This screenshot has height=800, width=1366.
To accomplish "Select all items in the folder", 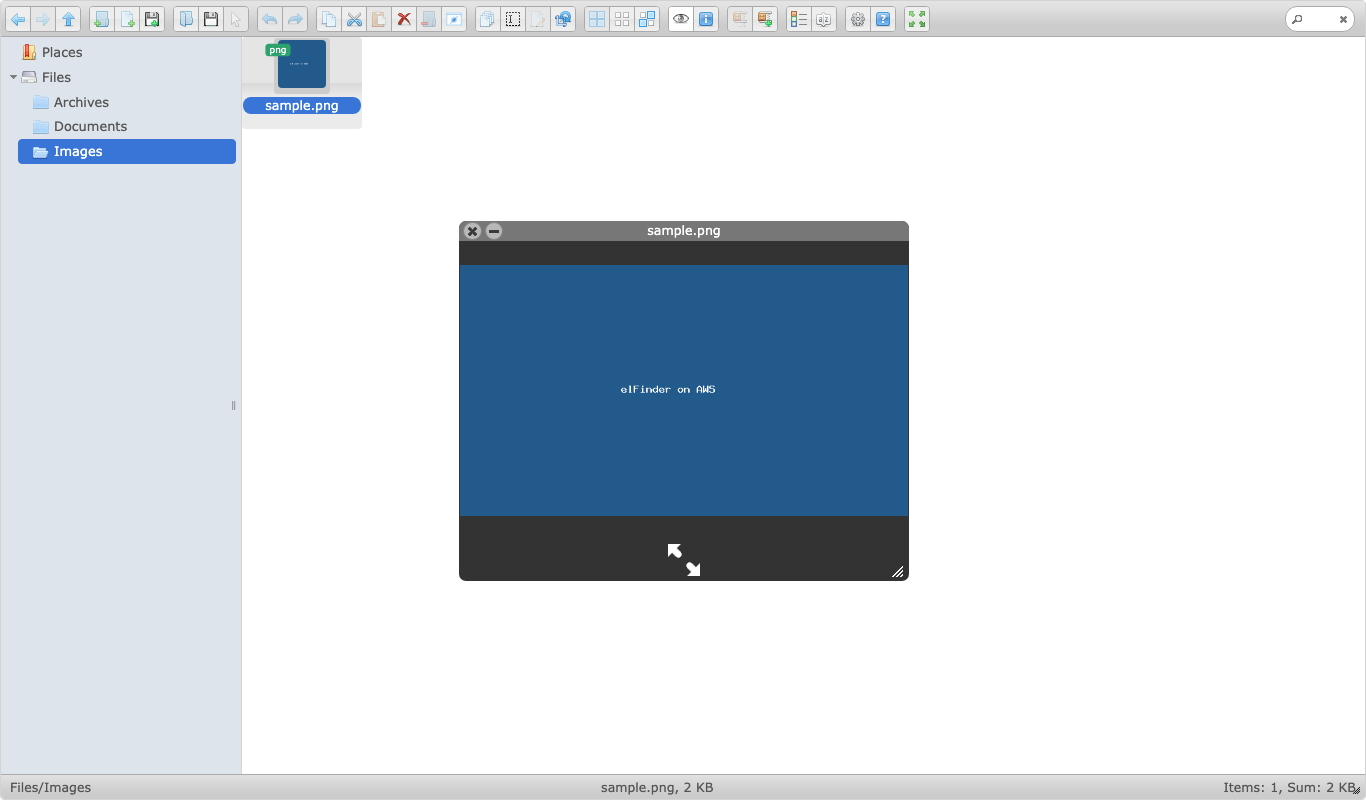I will tap(597, 19).
